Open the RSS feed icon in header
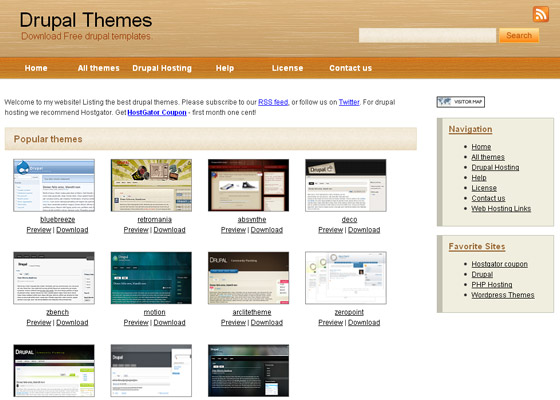This screenshot has width=560, height=400. coord(541,14)
